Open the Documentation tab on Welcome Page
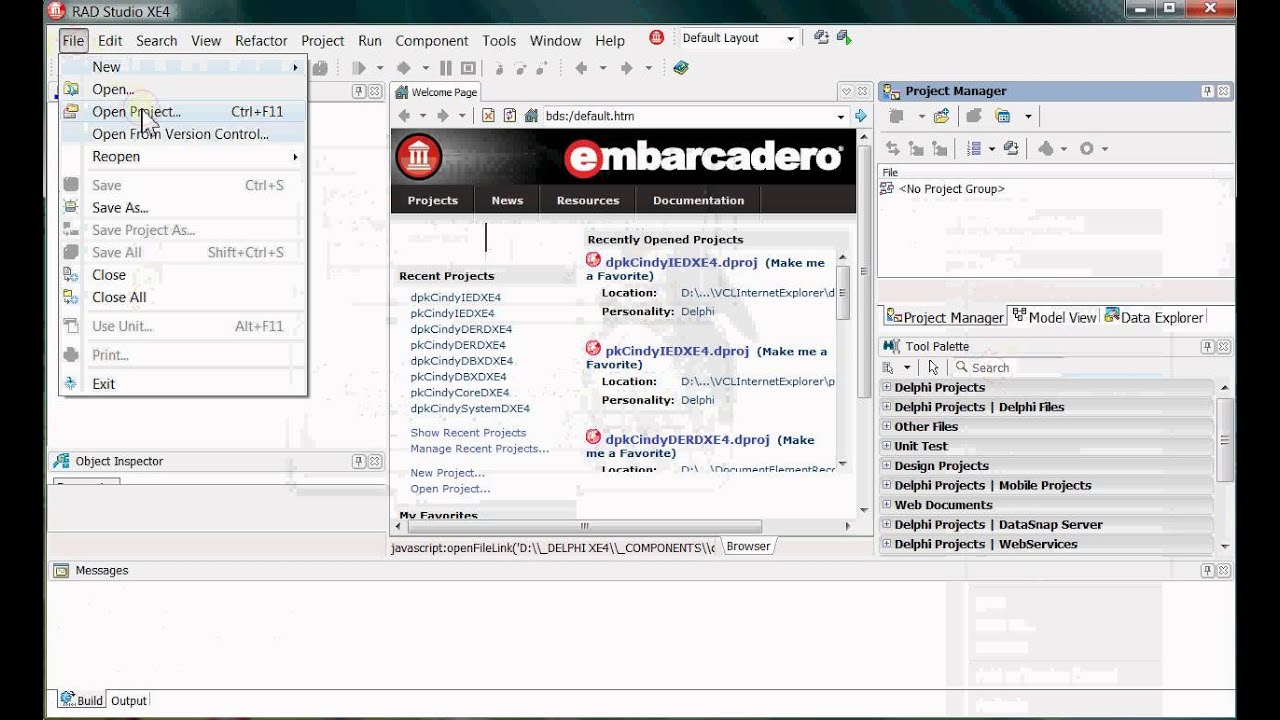Viewport: 1280px width, 720px height. [x=698, y=200]
